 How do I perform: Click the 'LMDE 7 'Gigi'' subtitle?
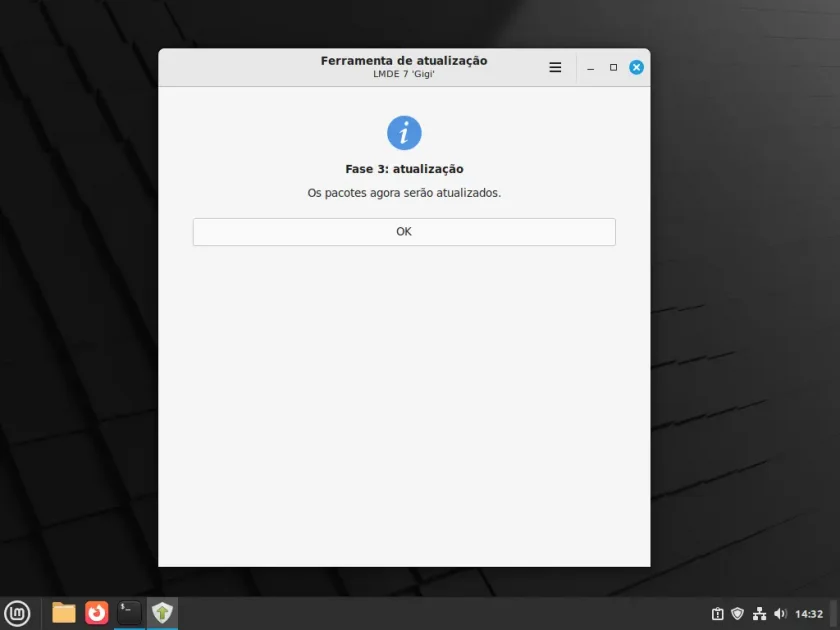(404, 74)
